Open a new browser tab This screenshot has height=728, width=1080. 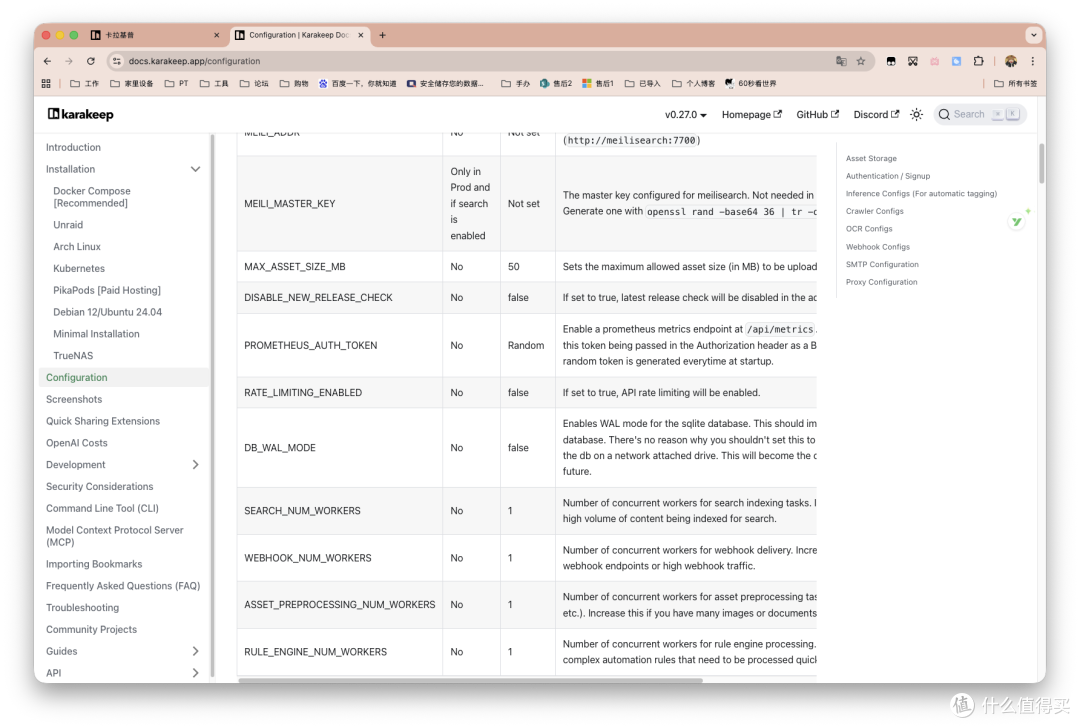coord(382,35)
